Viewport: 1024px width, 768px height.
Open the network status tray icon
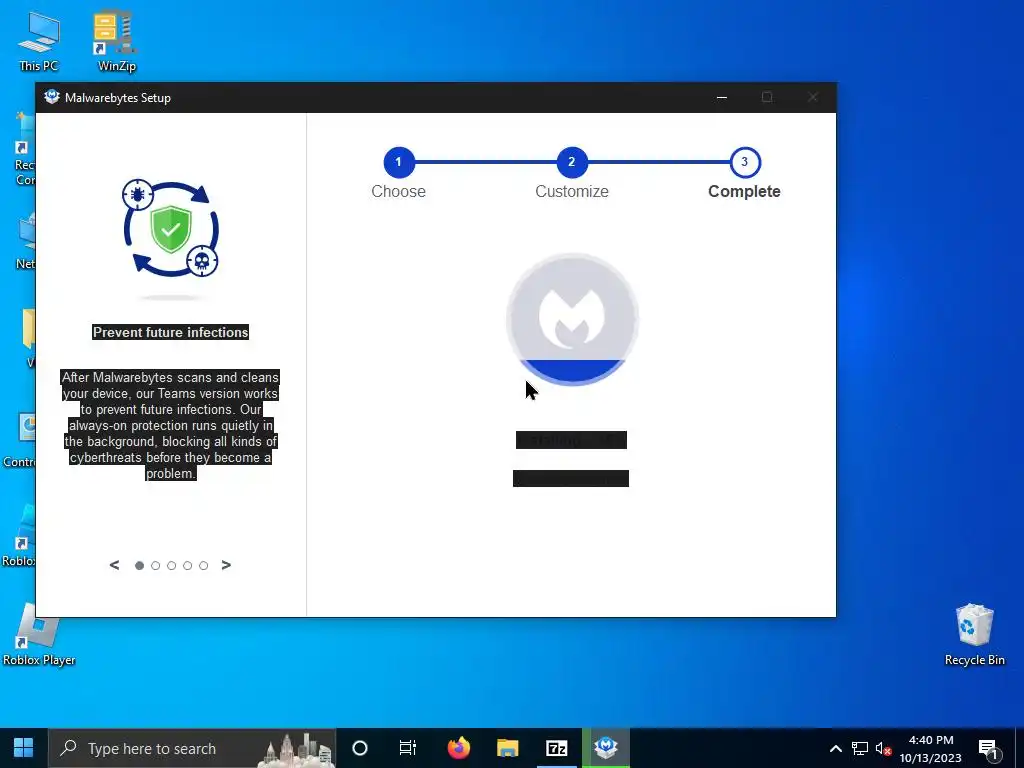[859, 748]
